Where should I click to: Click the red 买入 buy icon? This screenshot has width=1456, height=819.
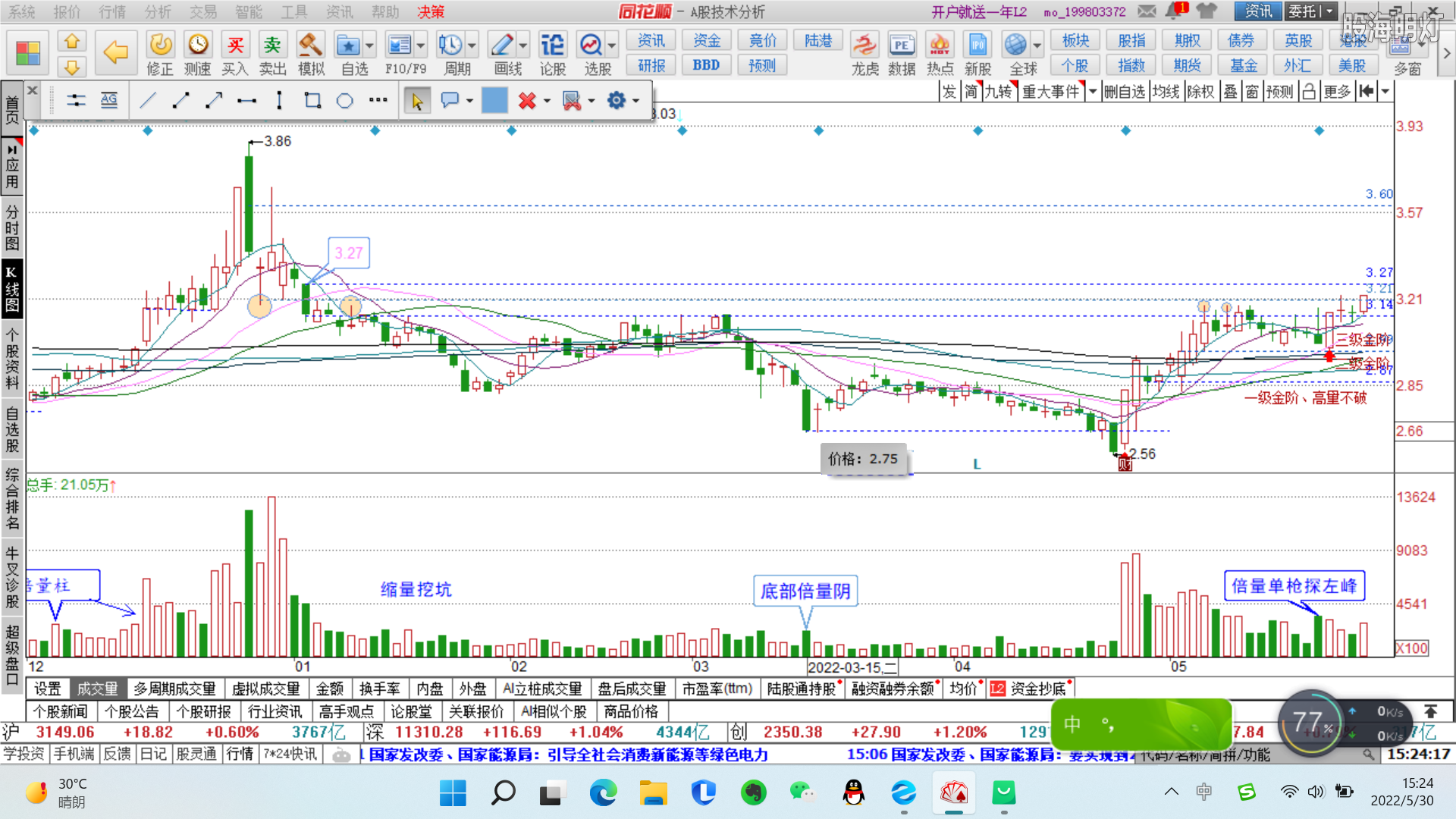[235, 45]
